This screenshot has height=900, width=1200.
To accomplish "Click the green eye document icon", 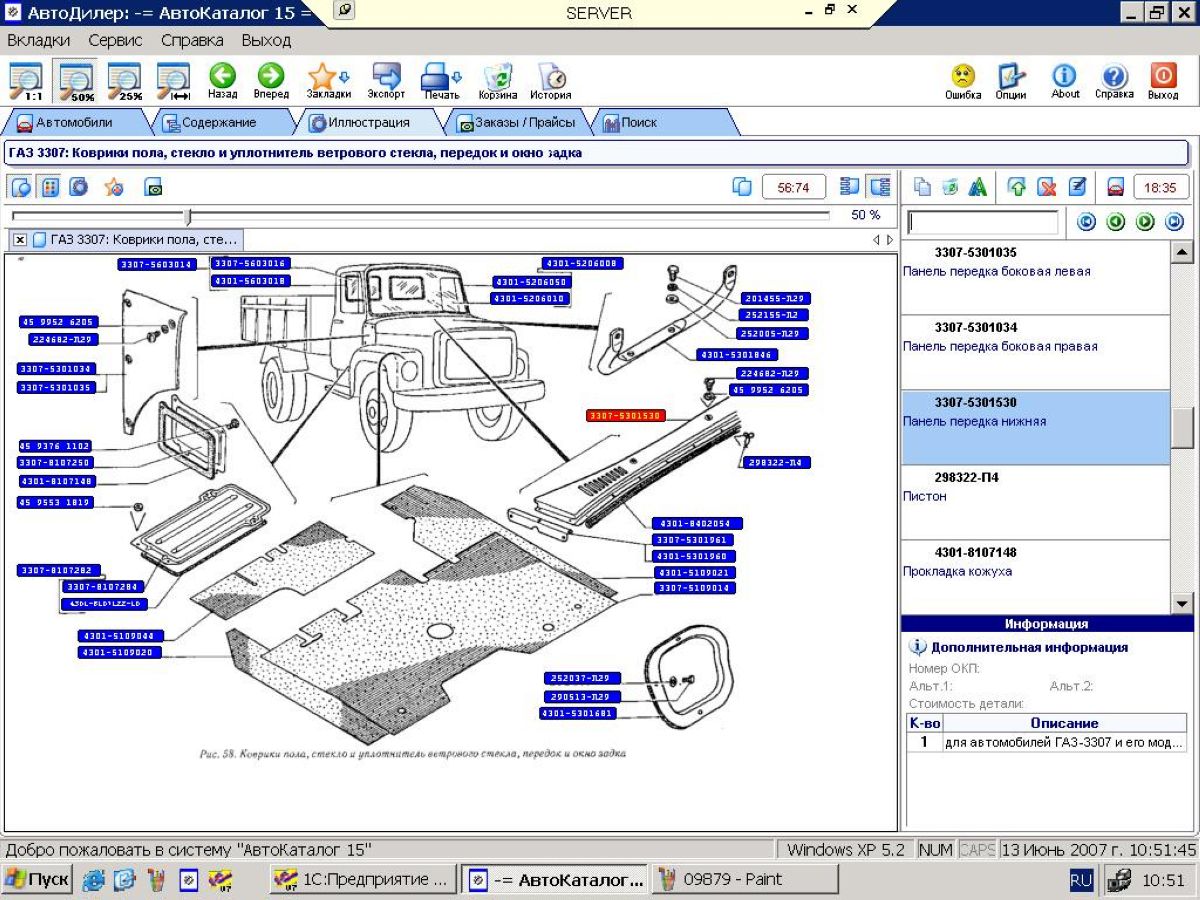I will coord(154,187).
